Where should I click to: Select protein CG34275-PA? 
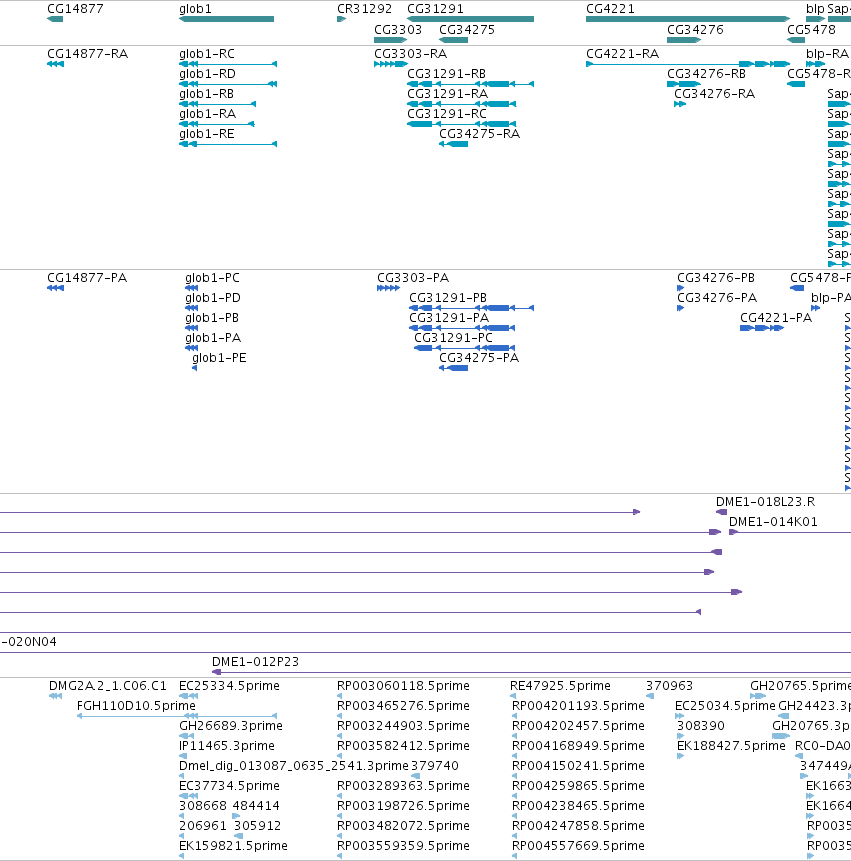pos(479,358)
